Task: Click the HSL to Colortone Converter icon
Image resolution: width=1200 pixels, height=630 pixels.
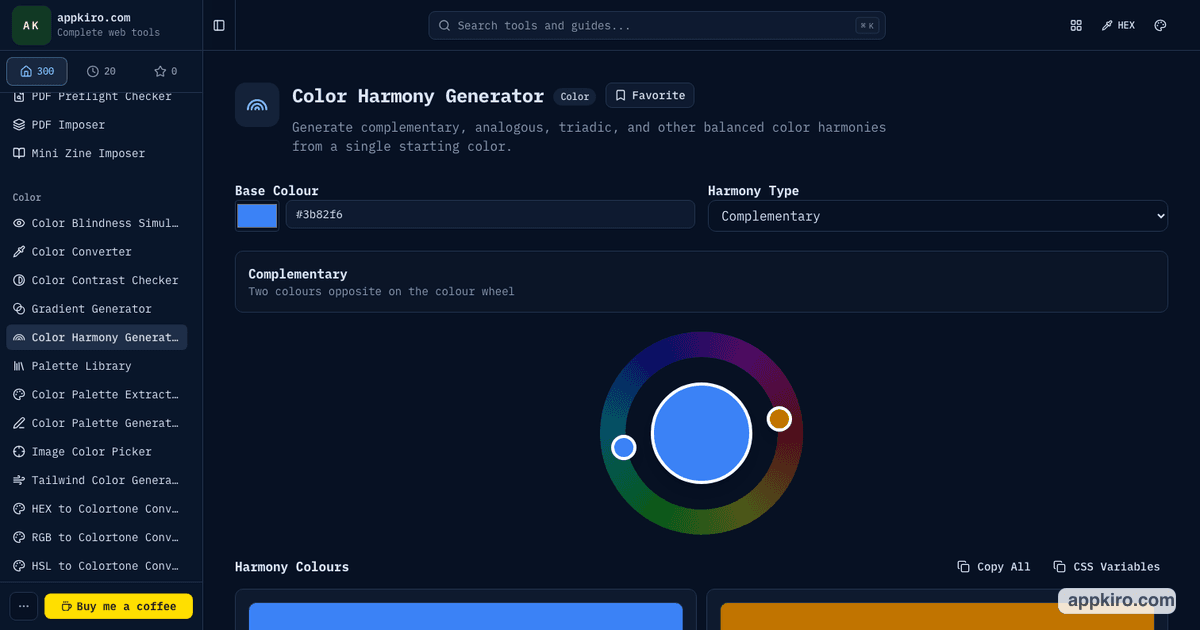Action: click(x=19, y=565)
